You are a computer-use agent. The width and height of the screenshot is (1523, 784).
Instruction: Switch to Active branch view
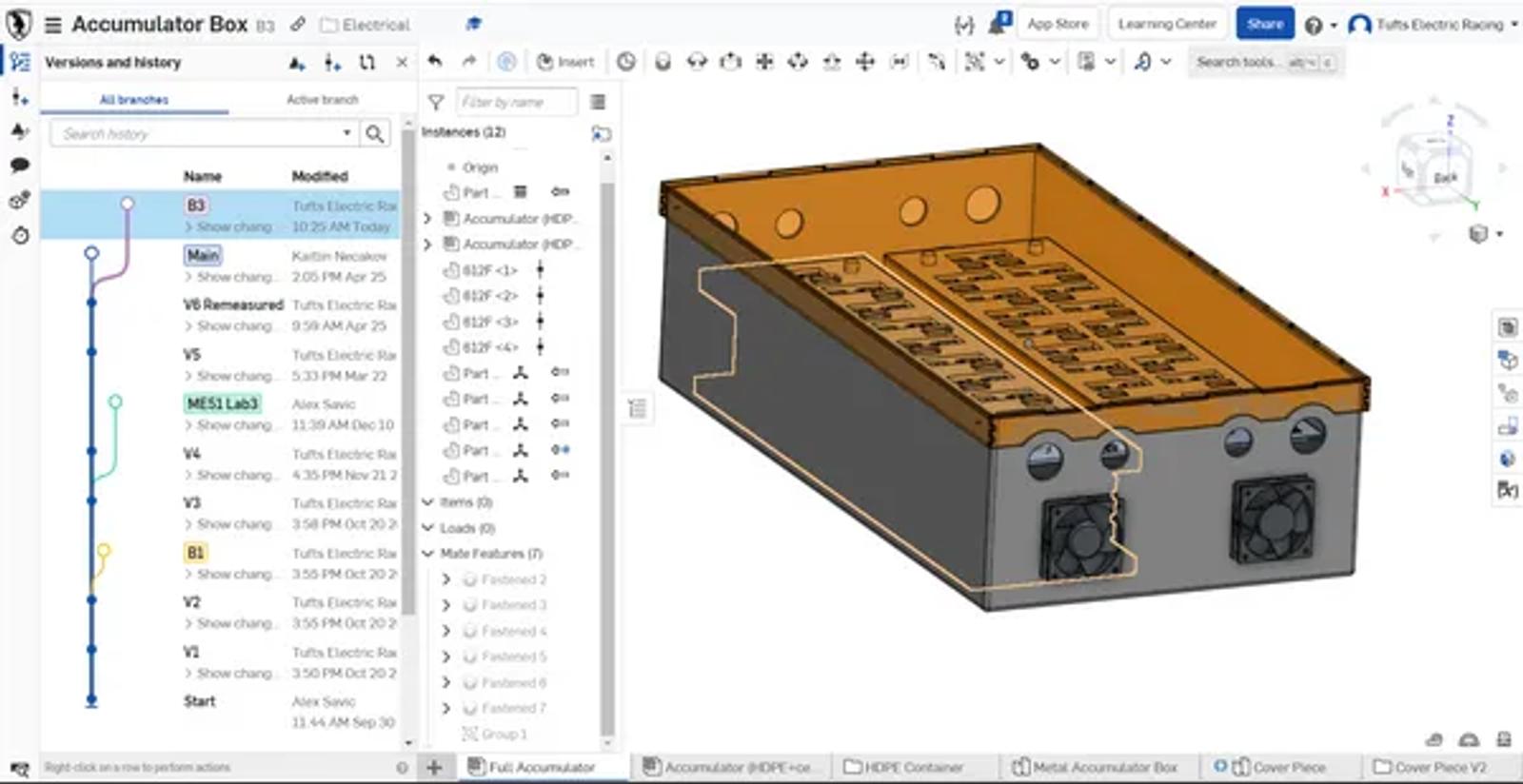click(322, 99)
